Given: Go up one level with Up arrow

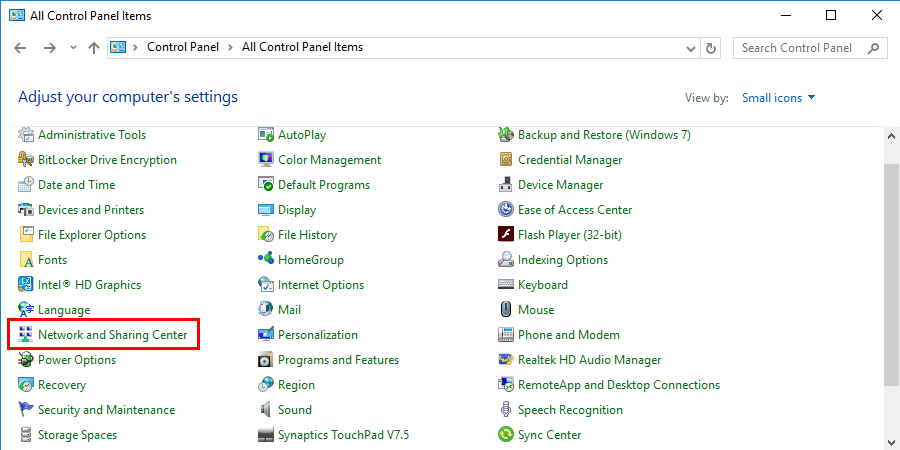Looking at the screenshot, I should click(x=94, y=48).
